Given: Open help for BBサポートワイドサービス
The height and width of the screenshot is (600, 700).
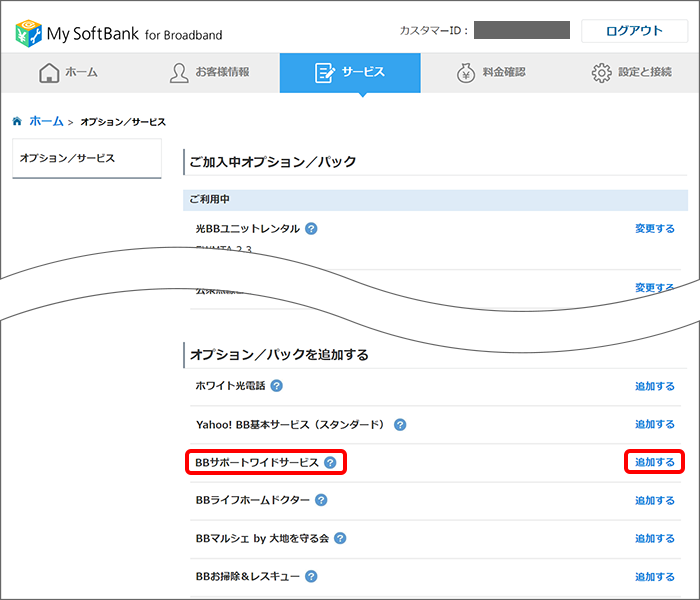Looking at the screenshot, I should 330,462.
